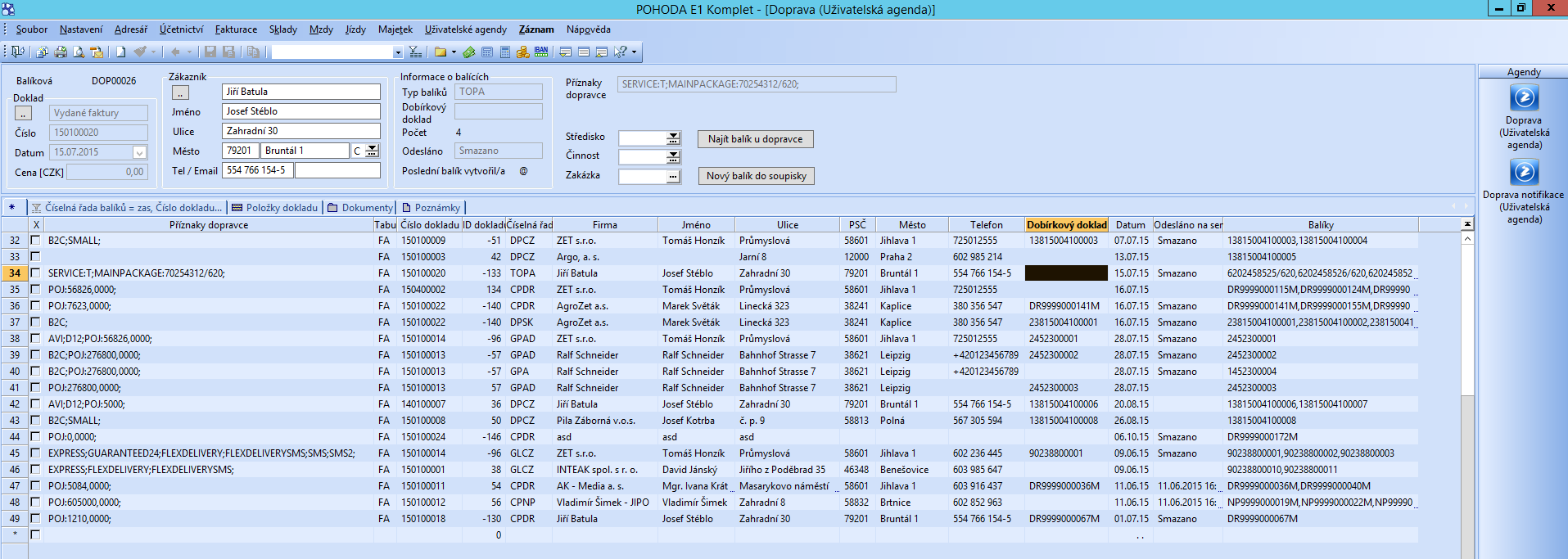The width and height of the screenshot is (1568, 559).
Task: Click the context help cursor icon
Action: 621,52
